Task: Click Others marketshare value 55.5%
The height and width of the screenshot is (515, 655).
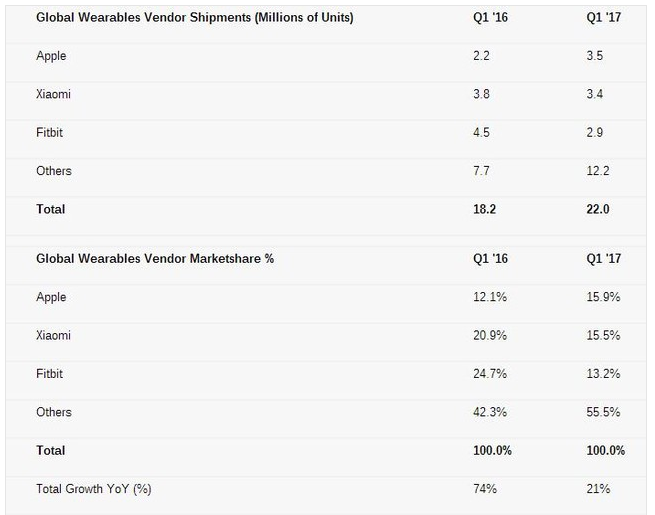Action: coord(603,412)
